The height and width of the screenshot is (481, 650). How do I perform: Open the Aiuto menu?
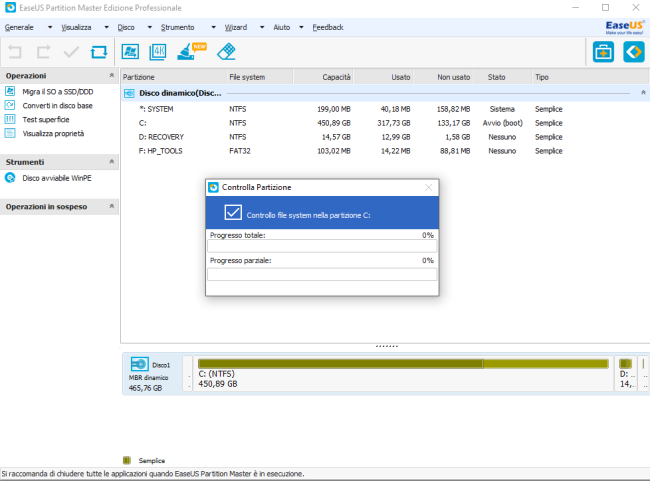point(281,27)
